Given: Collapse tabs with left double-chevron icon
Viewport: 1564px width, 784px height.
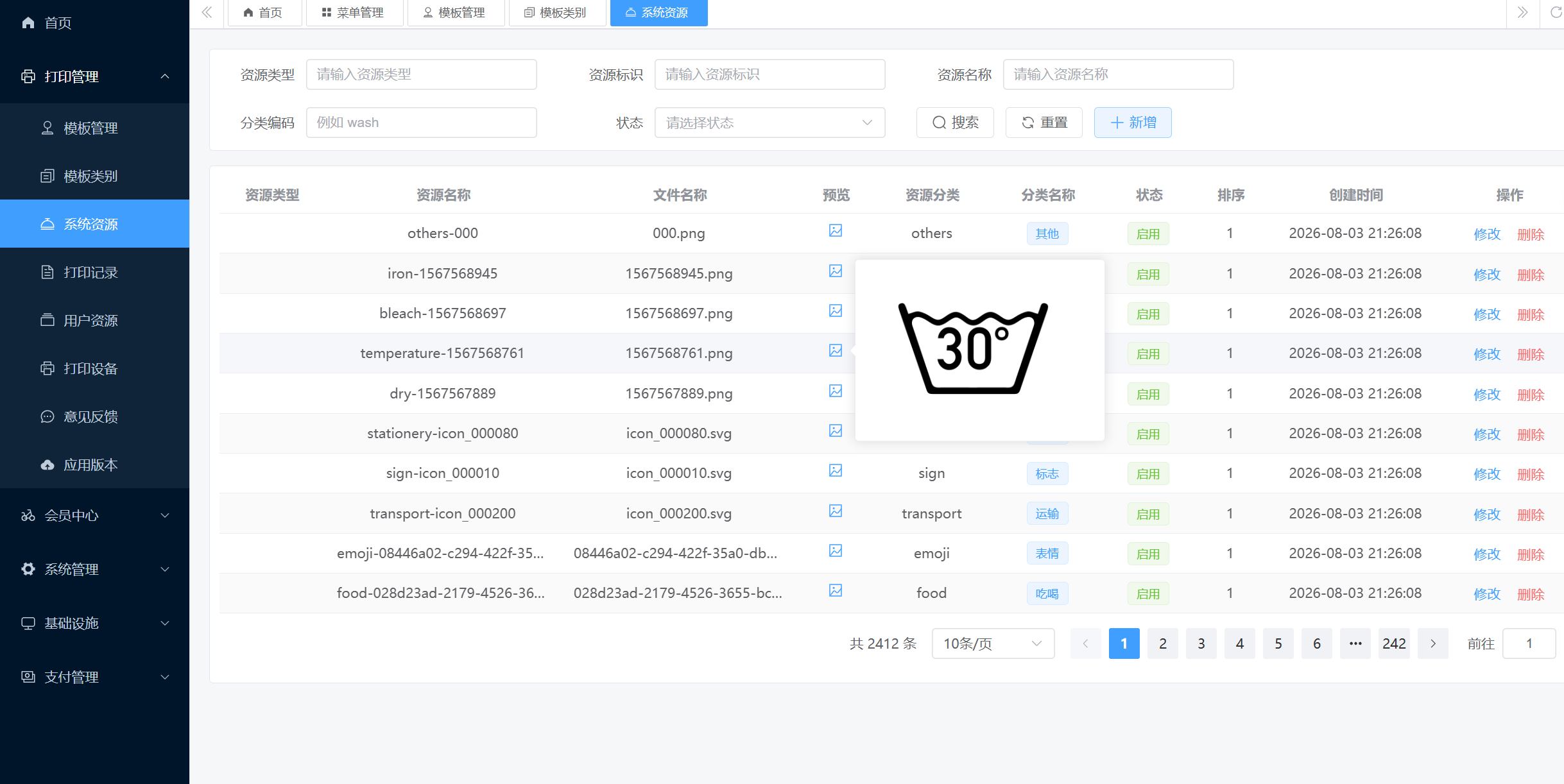Looking at the screenshot, I should coord(207,12).
